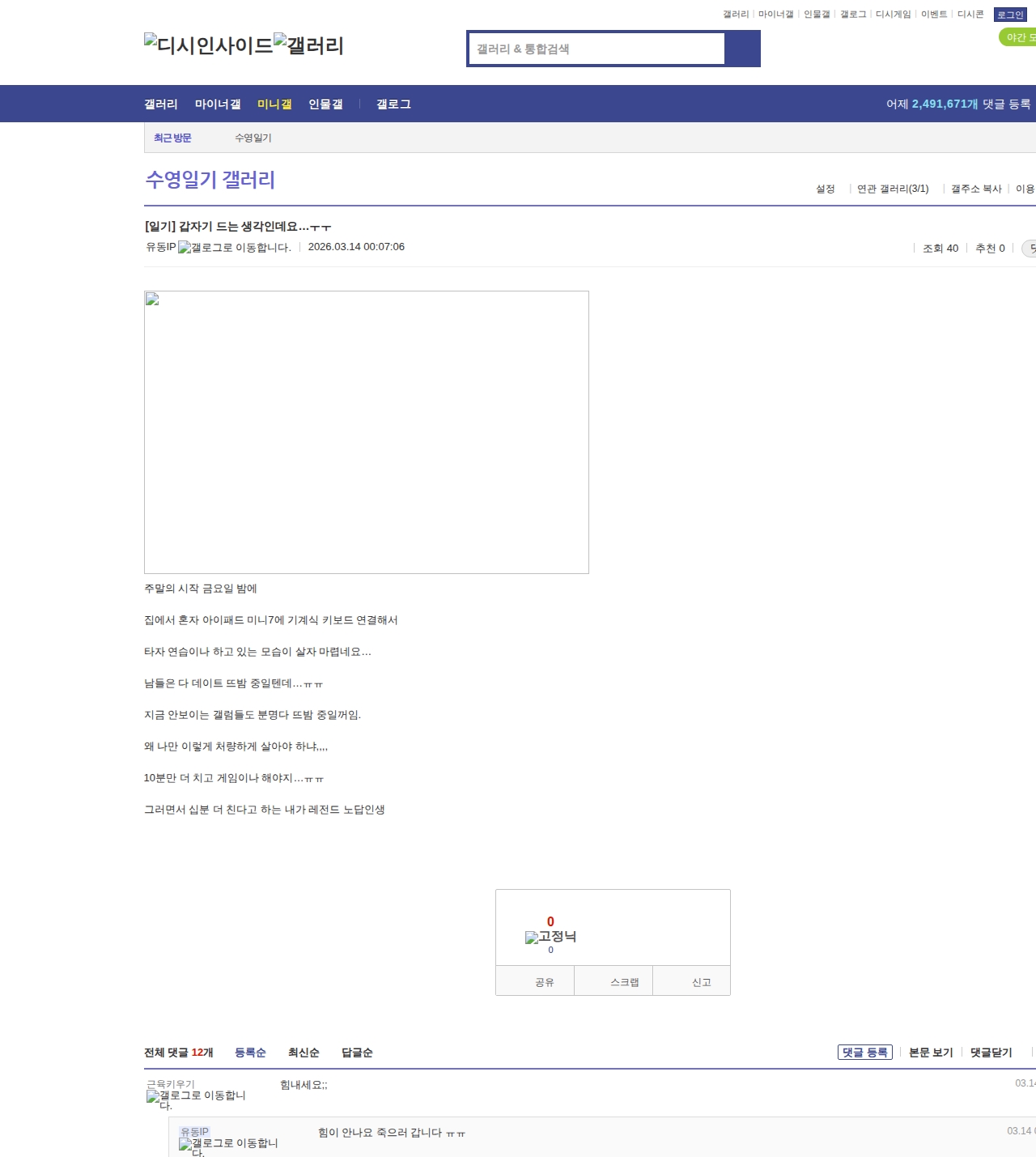This screenshot has height=1157, width=1036.
Task: Click the reply 힘이 안나요 죽으러 갑니다
Action: (x=392, y=1133)
